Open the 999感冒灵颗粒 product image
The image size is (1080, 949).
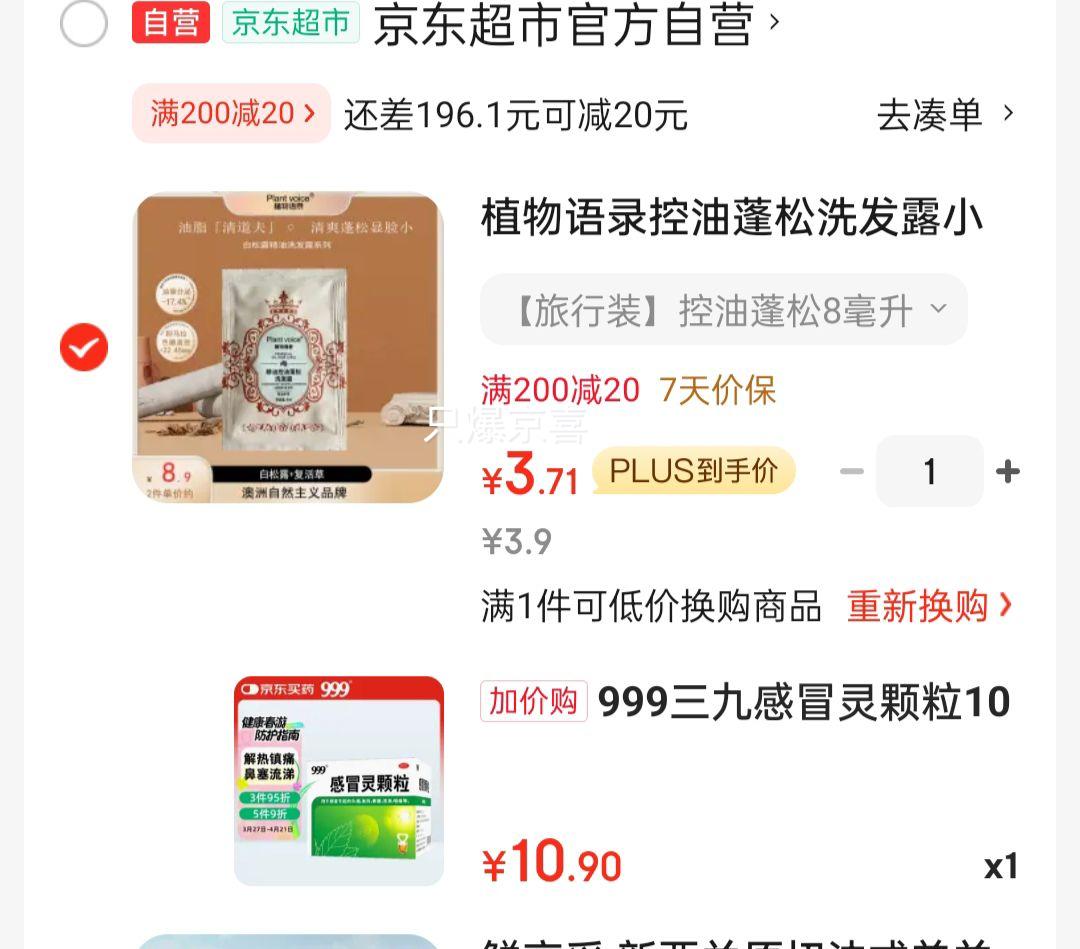[339, 781]
